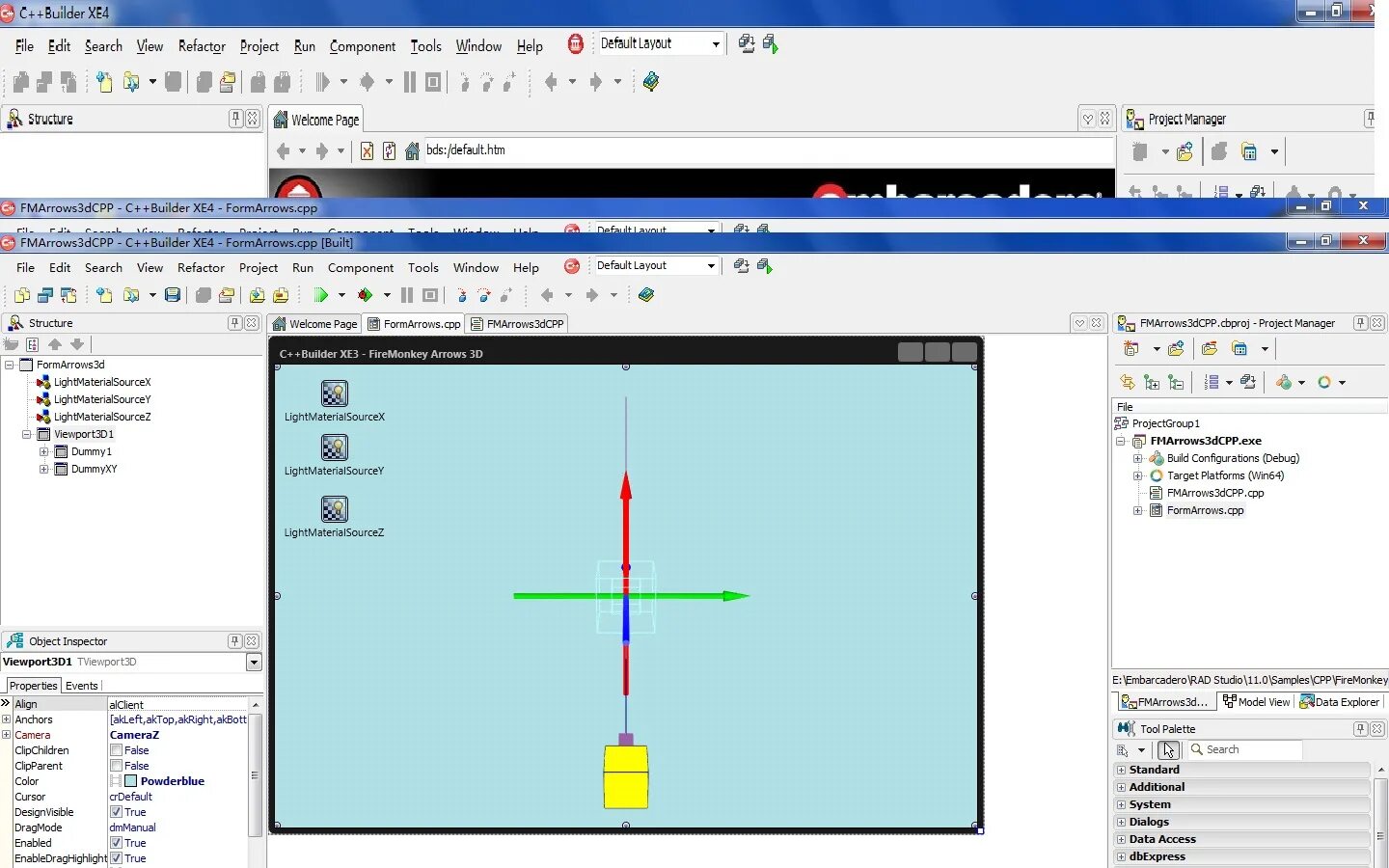Click the Save Desktop icon beside the Default Layout box
Screen dimensions: 1389x868
pos(741,265)
